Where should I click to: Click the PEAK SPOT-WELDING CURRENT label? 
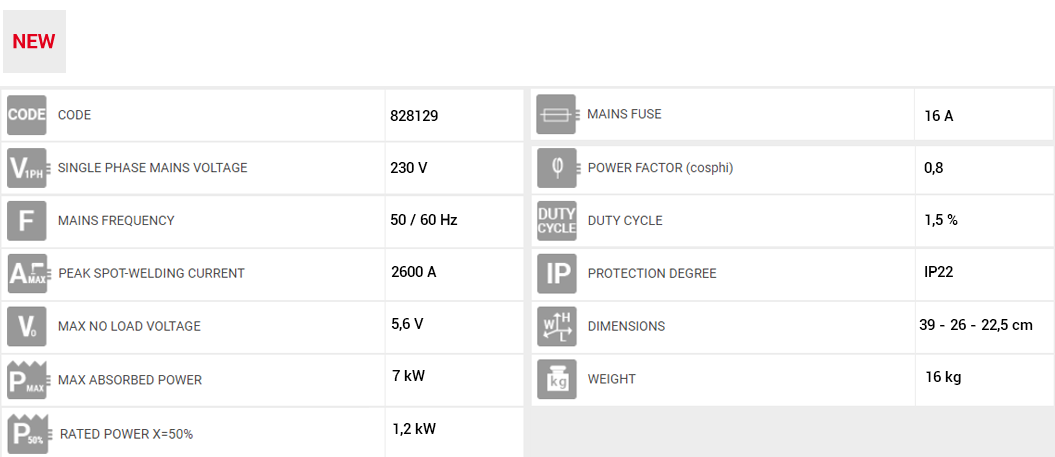[x=151, y=273]
